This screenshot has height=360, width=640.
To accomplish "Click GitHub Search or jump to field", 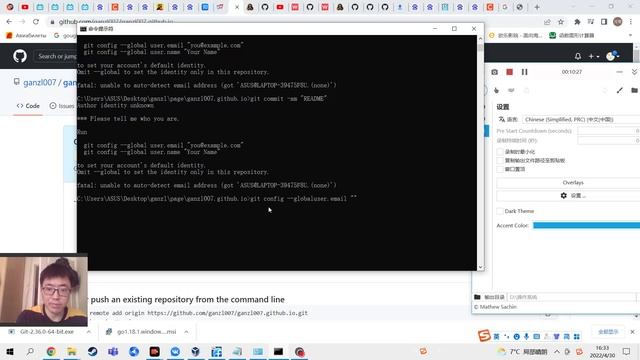I will pos(55,56).
